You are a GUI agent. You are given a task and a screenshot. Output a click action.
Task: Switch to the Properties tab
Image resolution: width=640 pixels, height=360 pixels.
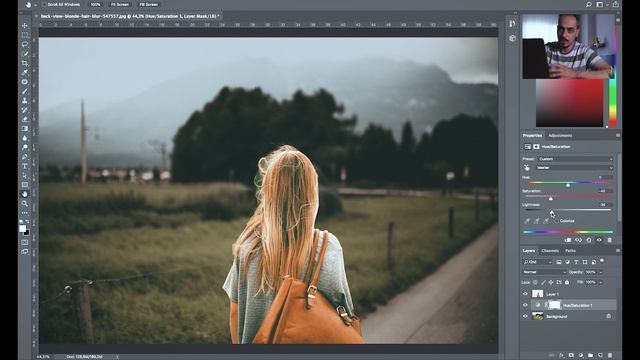click(532, 136)
